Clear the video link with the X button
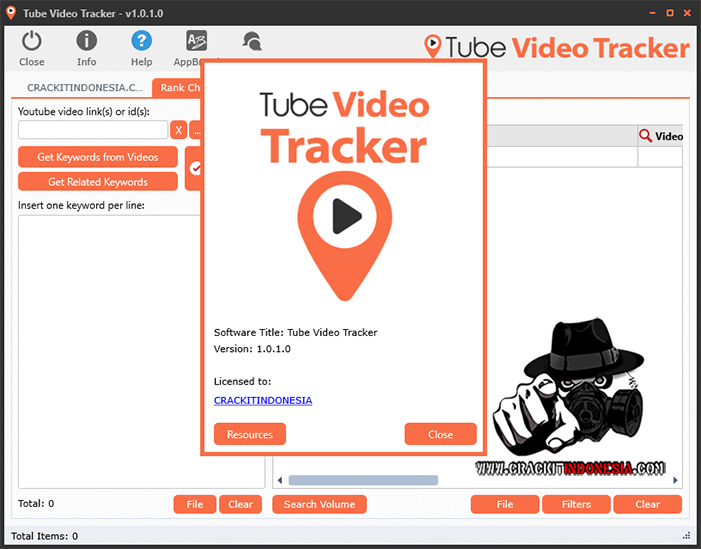 tap(179, 130)
